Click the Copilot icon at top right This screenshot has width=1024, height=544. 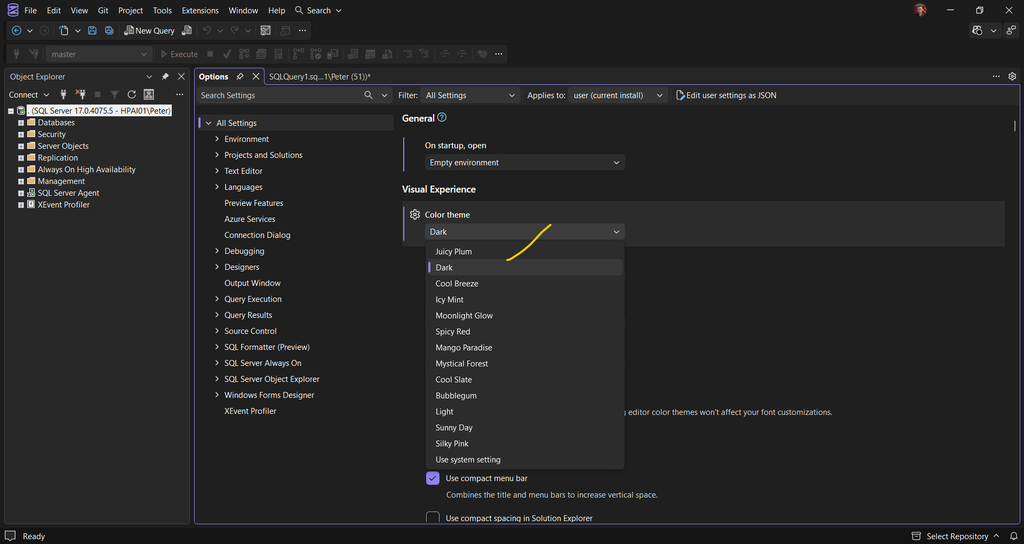tap(978, 31)
